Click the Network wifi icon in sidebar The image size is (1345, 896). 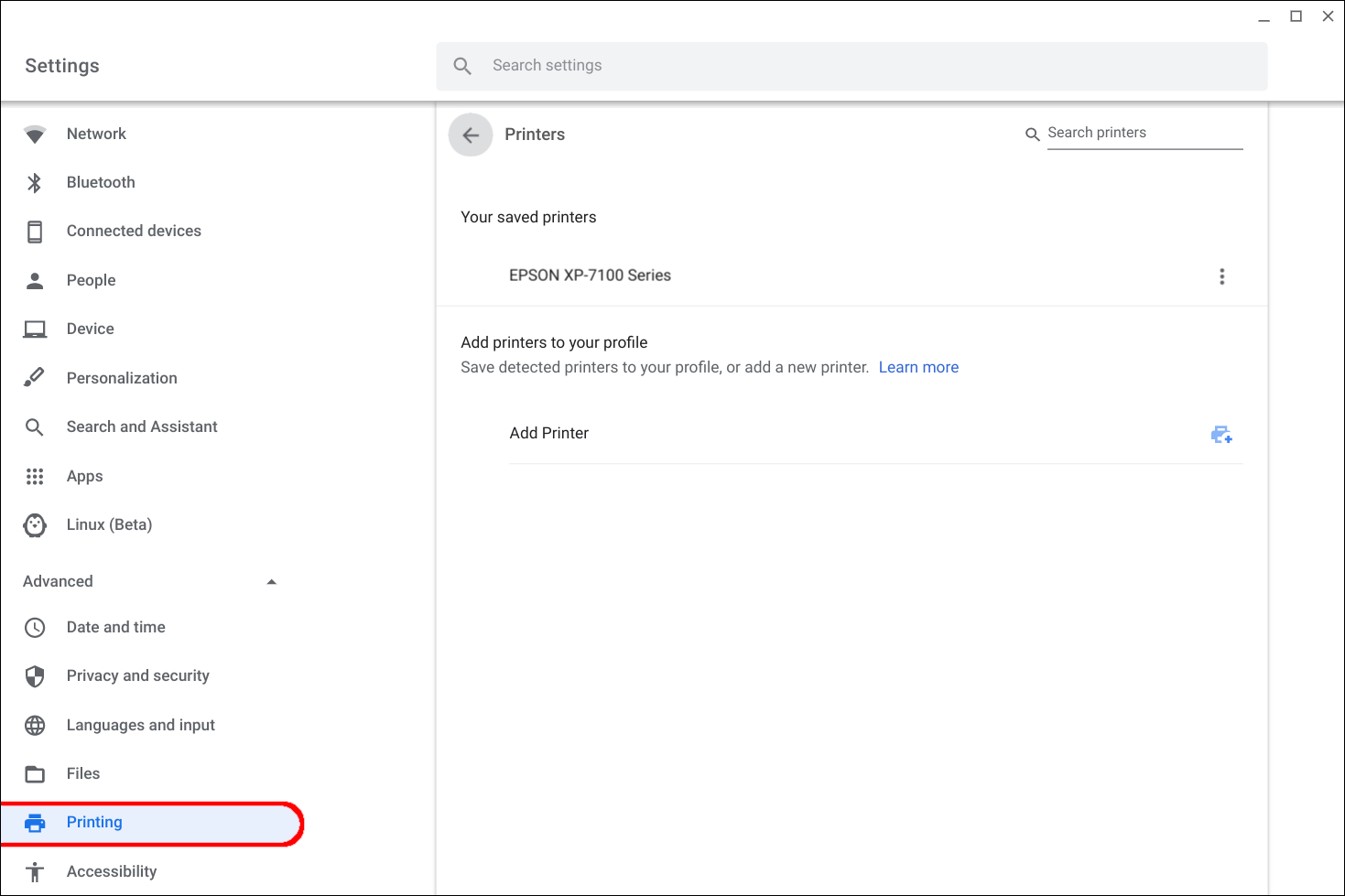35,135
